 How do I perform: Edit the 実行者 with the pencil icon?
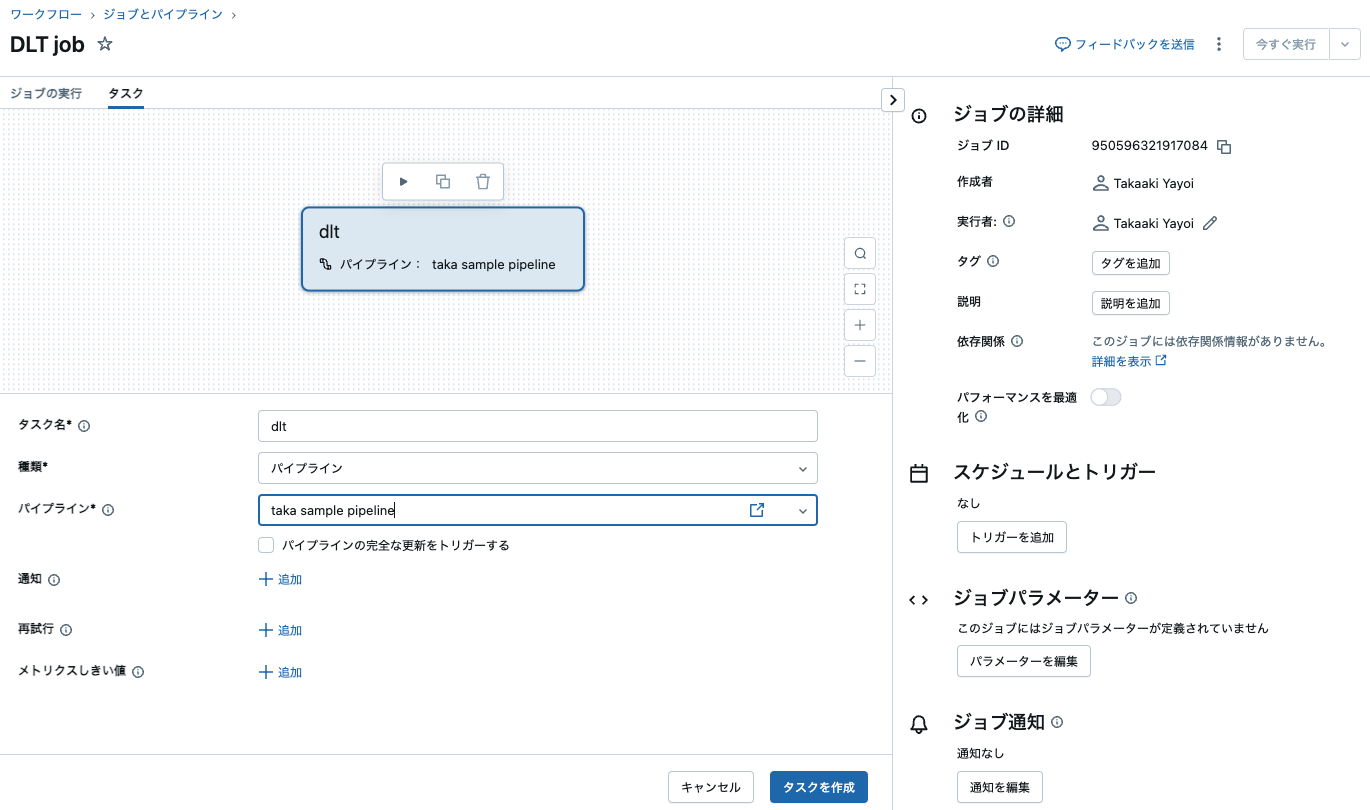(x=1210, y=222)
